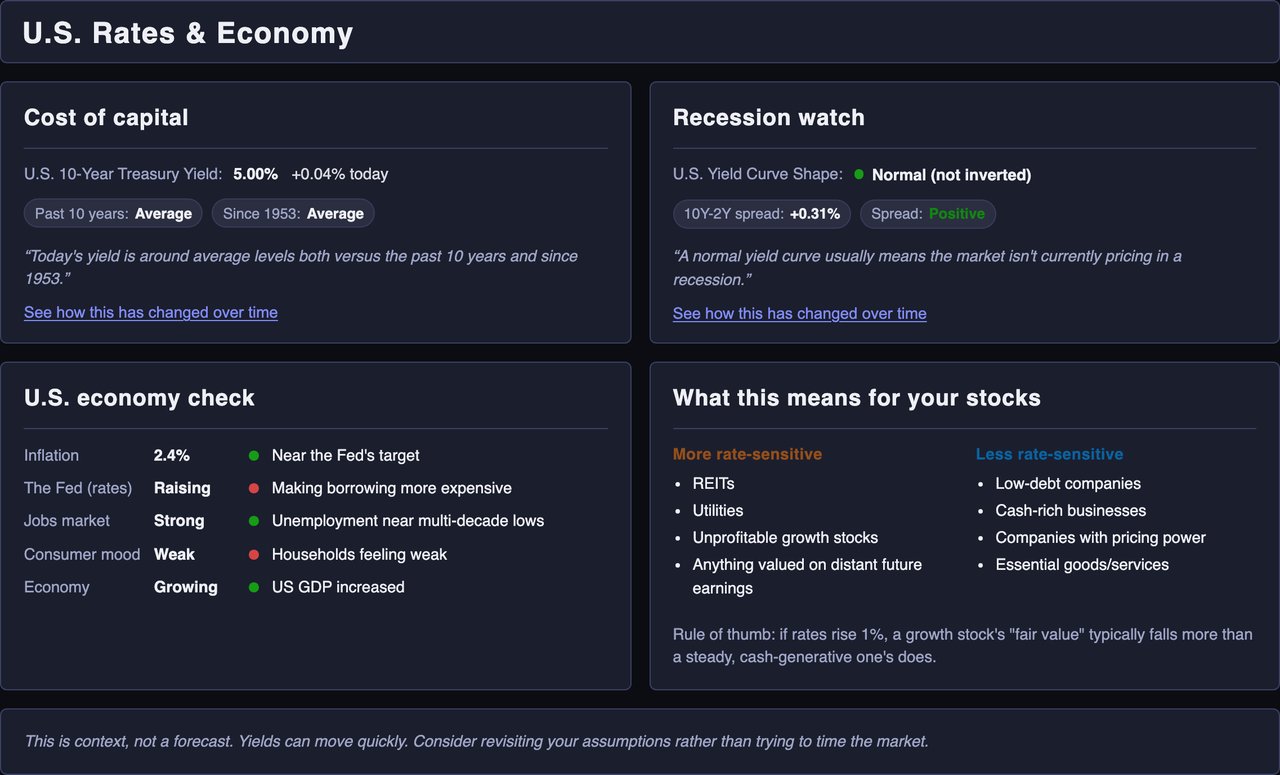Click Unprofitable growth stocks list item
Image resolution: width=1280 pixels, height=775 pixels.
[785, 537]
